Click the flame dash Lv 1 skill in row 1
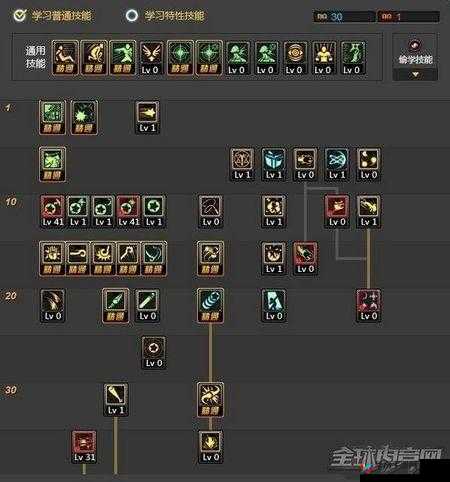This screenshot has height=482, width=450. 147,118
